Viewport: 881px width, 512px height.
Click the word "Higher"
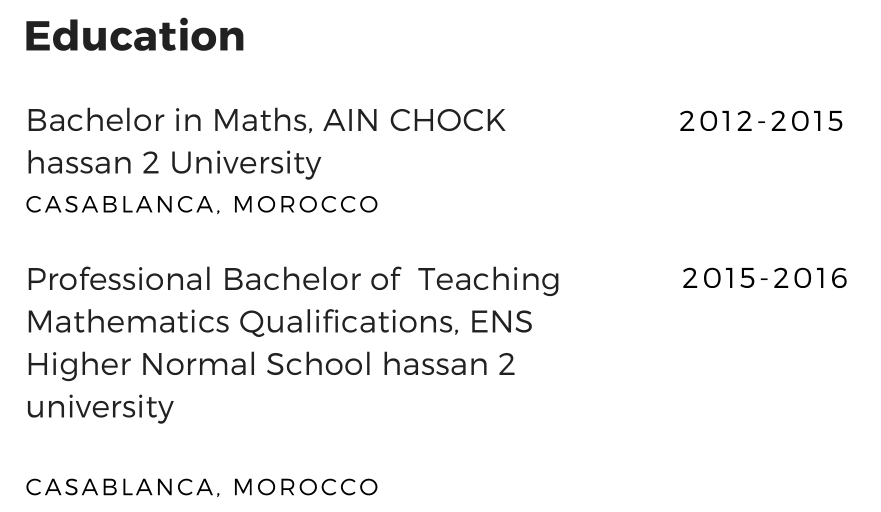(78, 364)
